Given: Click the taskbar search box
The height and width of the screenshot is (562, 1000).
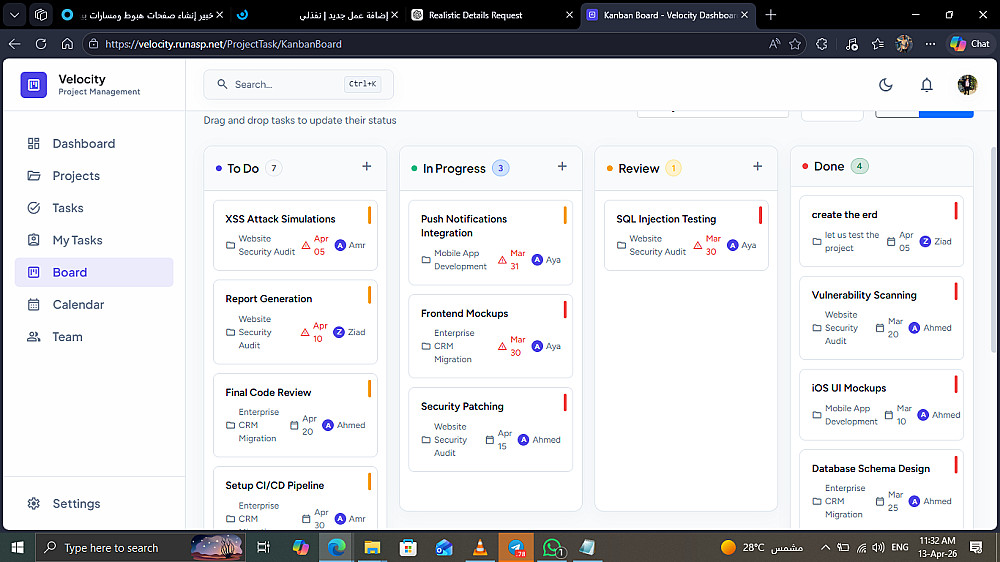Looking at the screenshot, I should pos(140,547).
